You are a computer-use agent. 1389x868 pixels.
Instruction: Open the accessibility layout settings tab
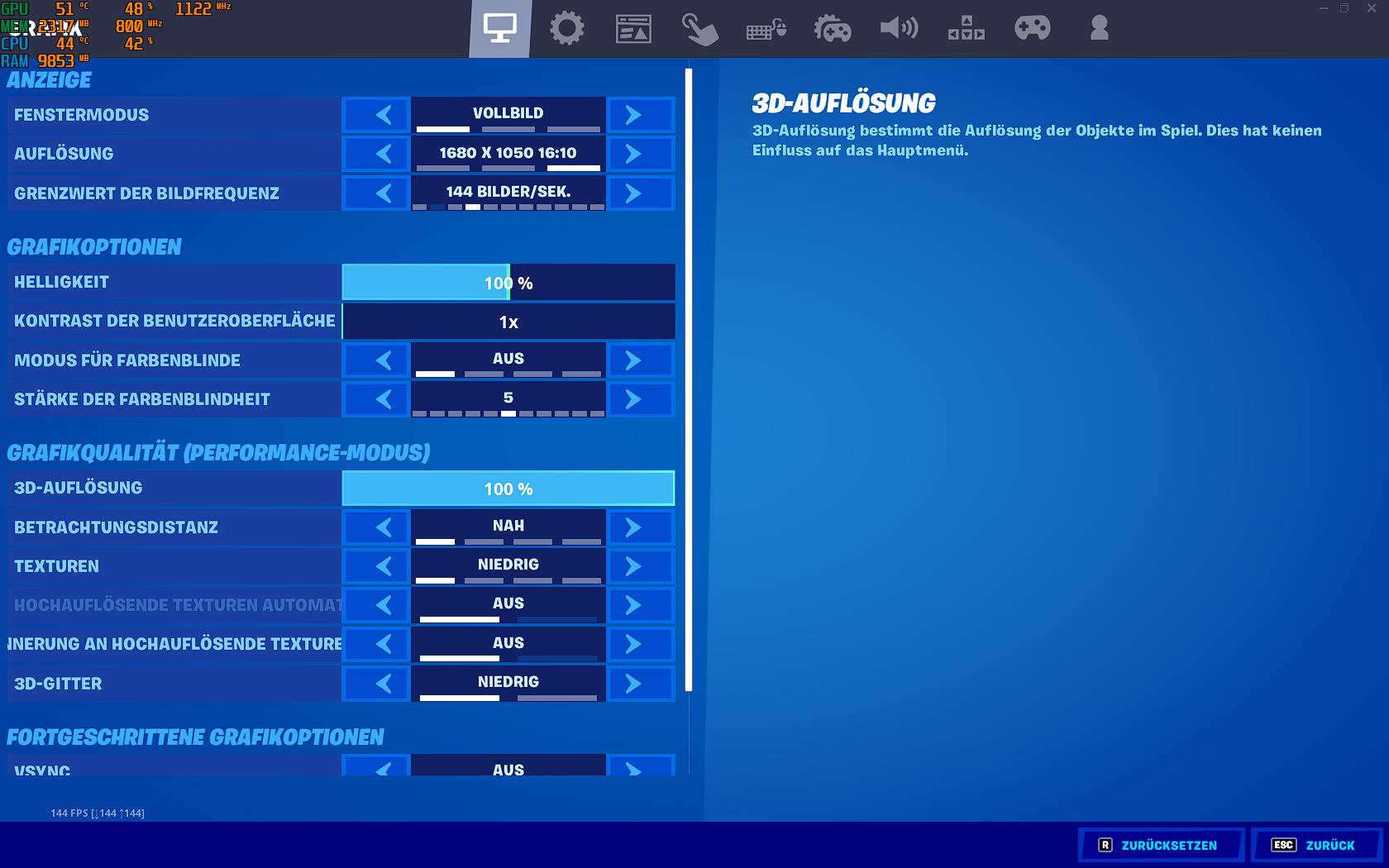[966, 28]
